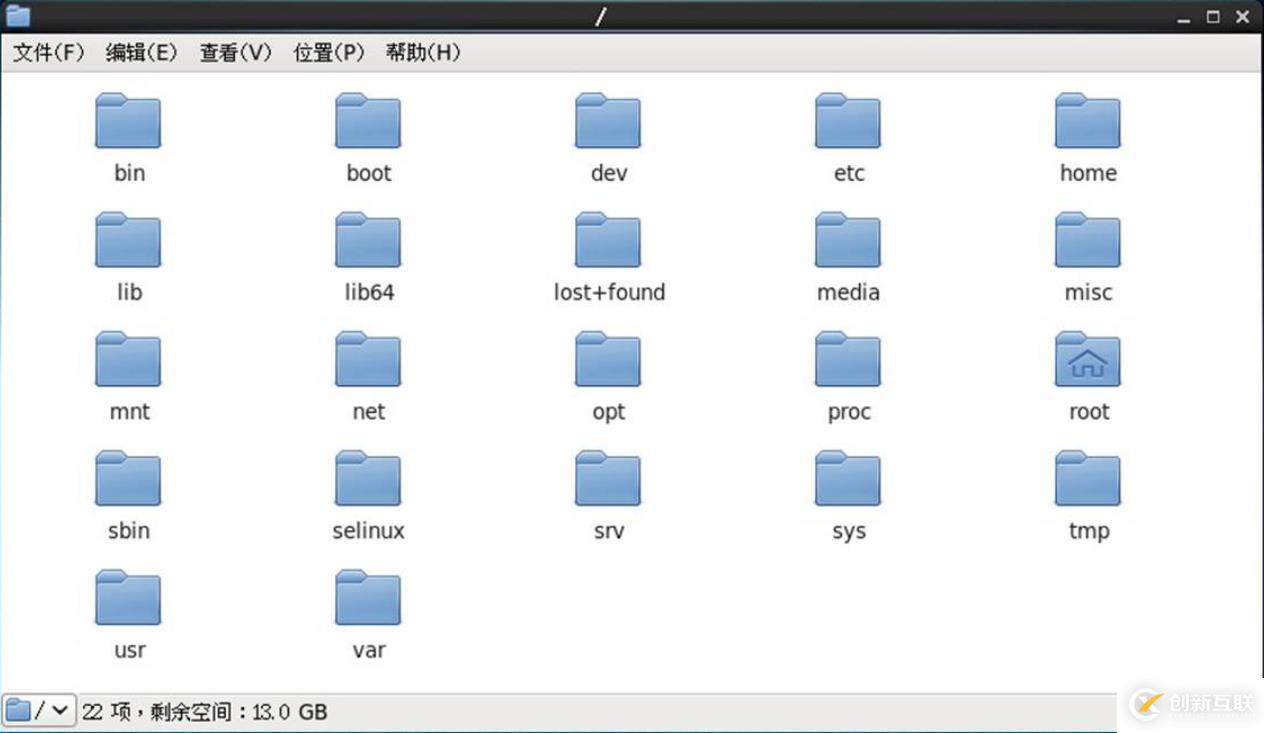Open the etc folder
This screenshot has width=1264, height=733.
(847, 120)
